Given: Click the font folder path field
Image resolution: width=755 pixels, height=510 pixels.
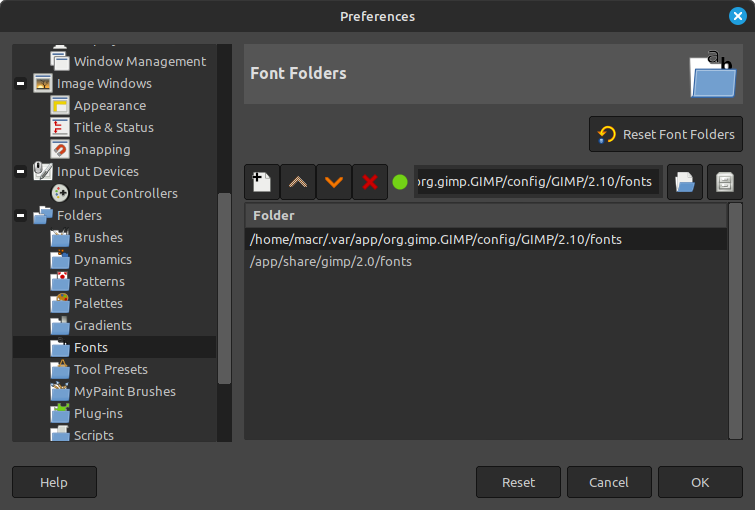Looking at the screenshot, I should [537, 182].
